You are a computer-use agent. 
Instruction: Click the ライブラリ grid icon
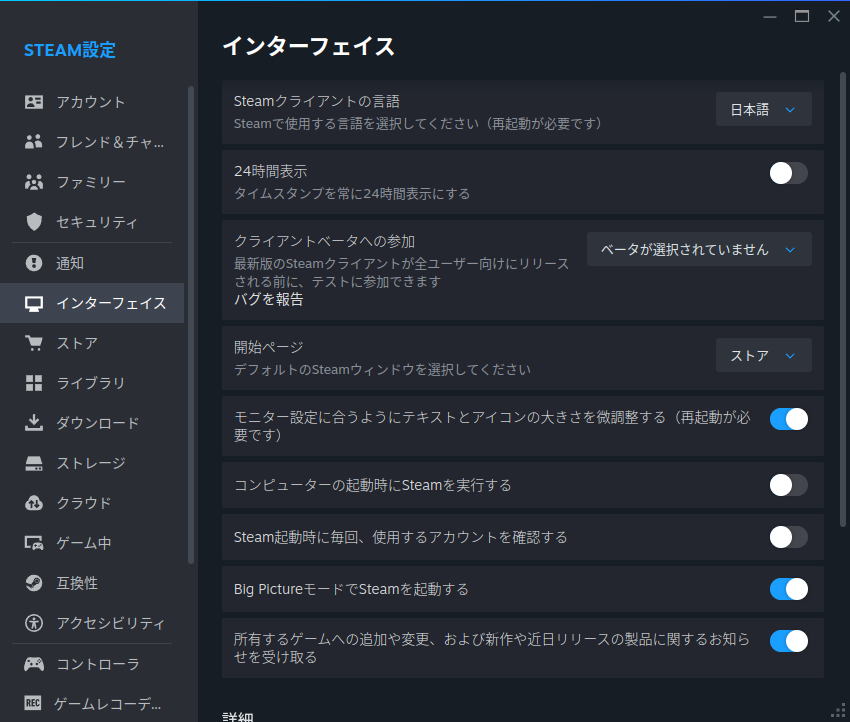[x=34, y=383]
